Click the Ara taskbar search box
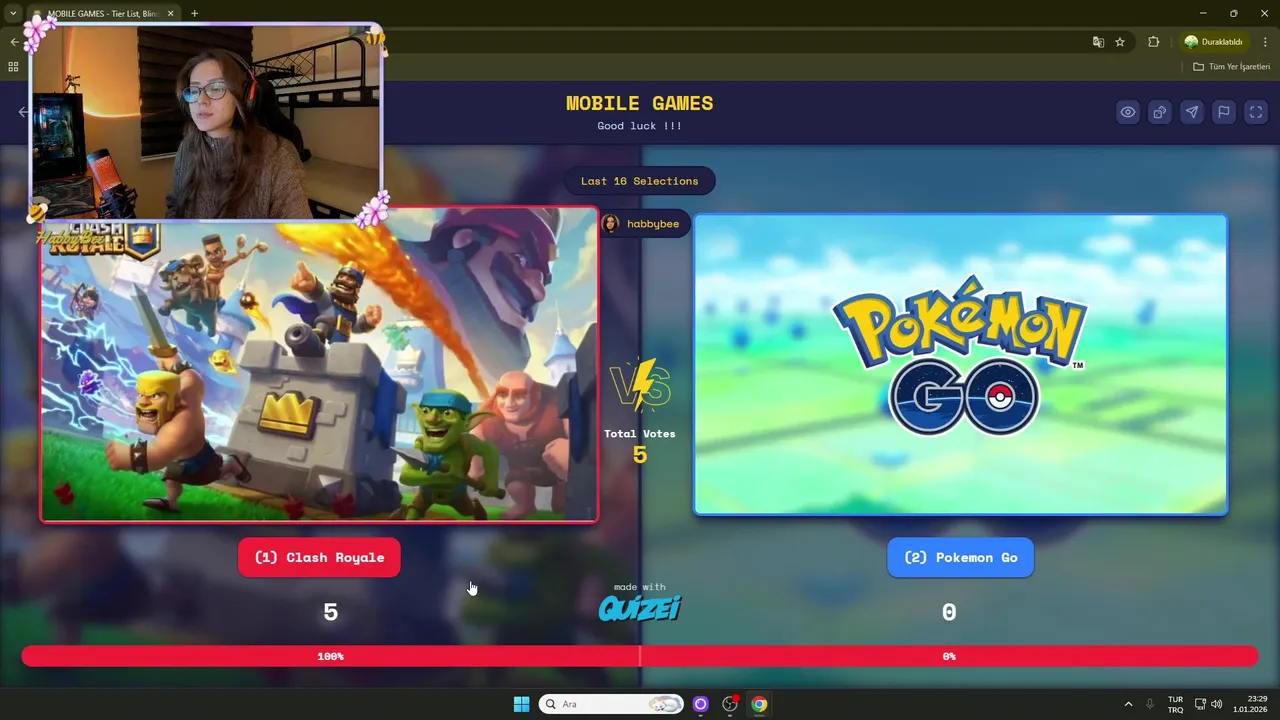 tap(611, 704)
